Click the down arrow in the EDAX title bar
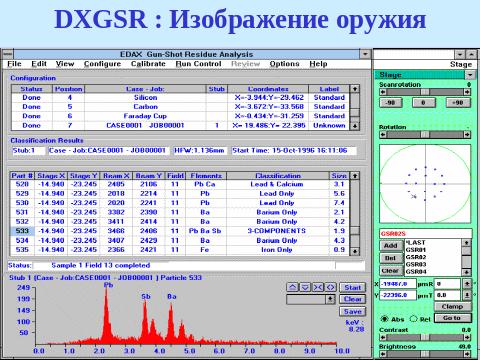480x360 pixels. (x=365, y=54)
